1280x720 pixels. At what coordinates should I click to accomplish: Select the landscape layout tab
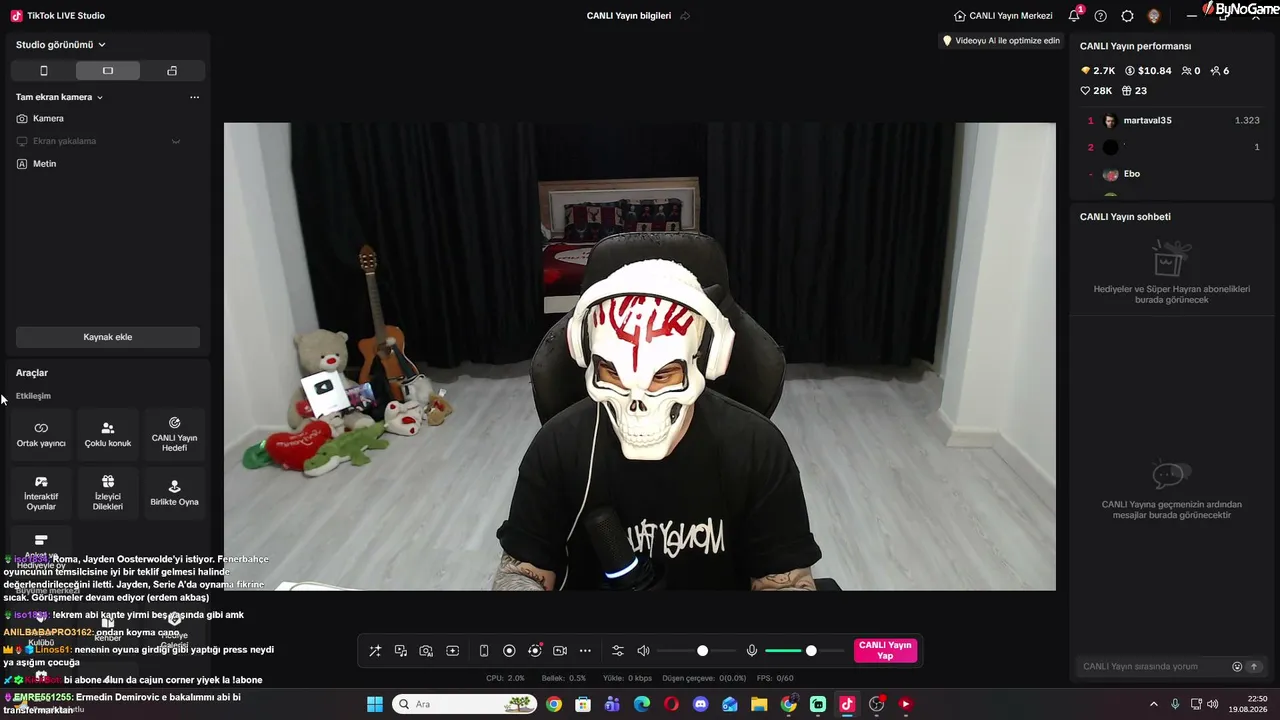tap(108, 71)
